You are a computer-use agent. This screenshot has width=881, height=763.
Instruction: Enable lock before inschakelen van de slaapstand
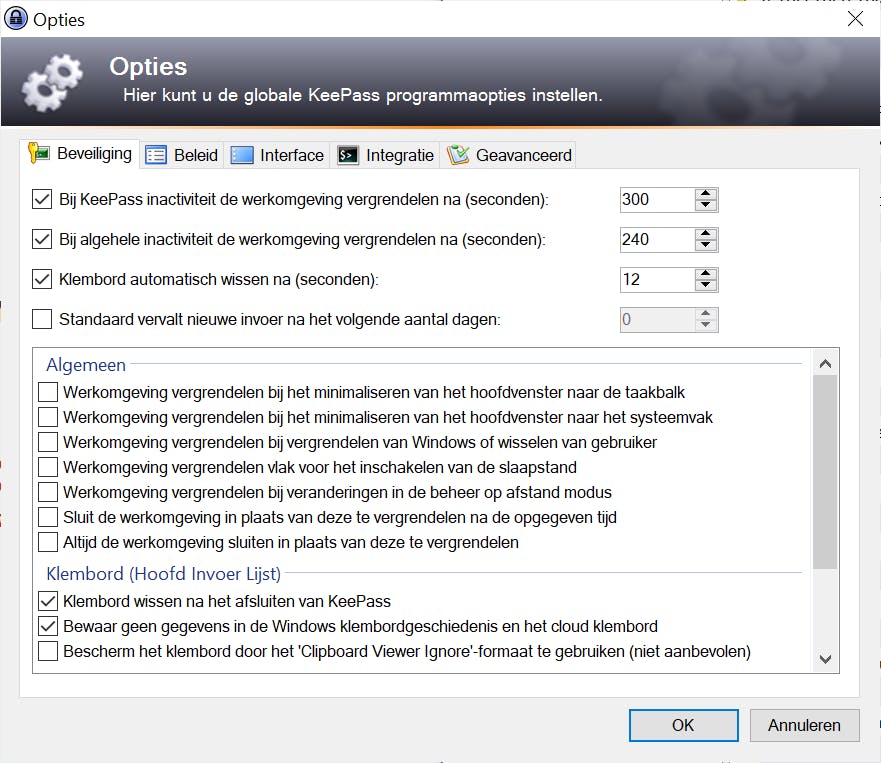tap(48, 467)
